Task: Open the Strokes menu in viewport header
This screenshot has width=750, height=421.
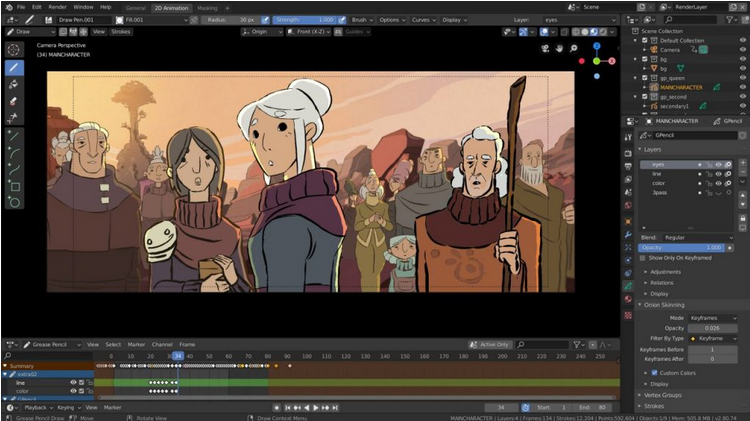Action: (121, 32)
